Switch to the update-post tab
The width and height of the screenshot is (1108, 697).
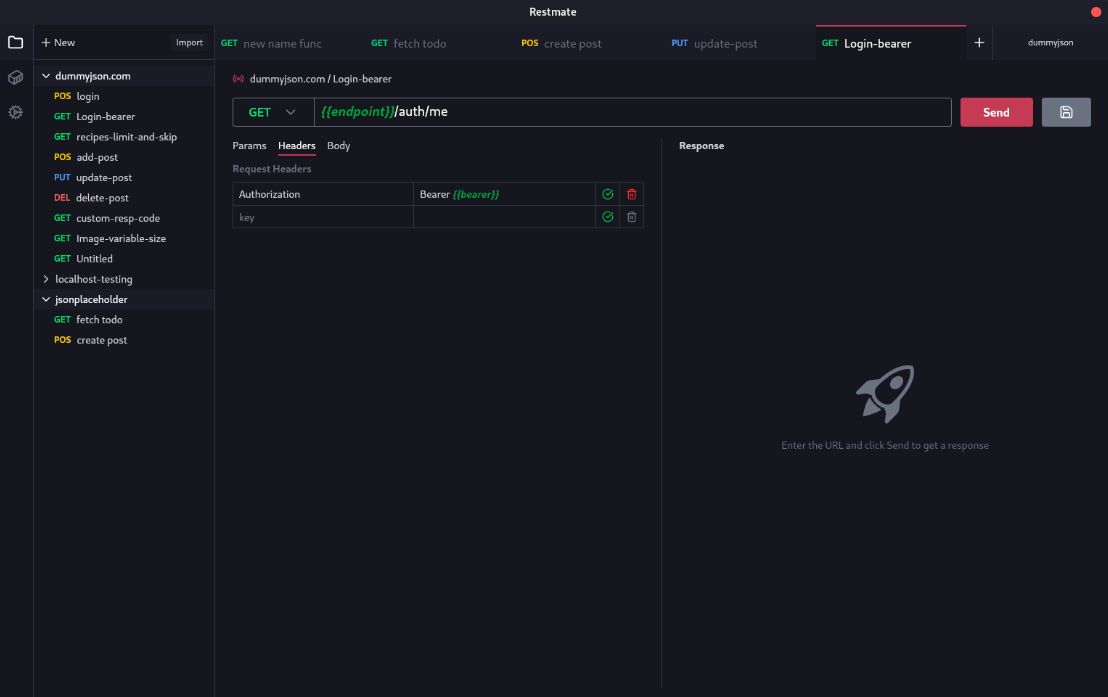tap(740, 43)
